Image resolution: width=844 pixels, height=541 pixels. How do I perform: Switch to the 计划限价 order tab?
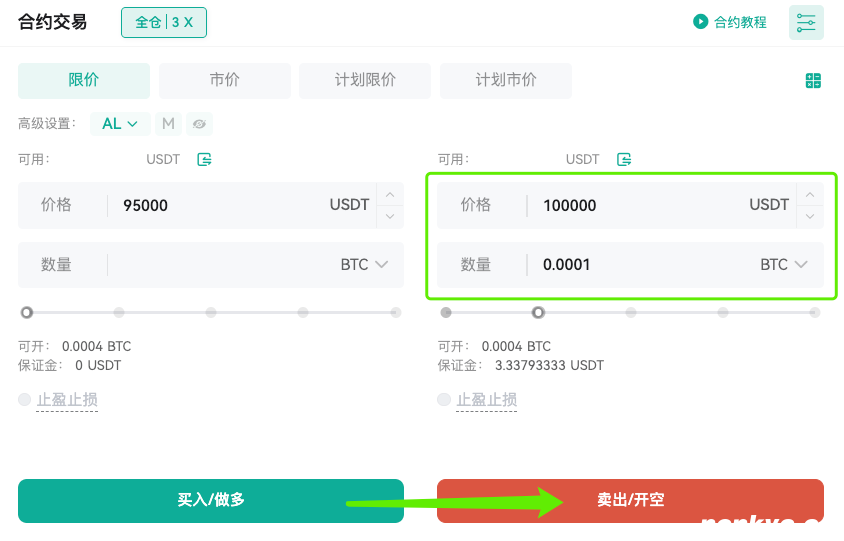(x=365, y=80)
